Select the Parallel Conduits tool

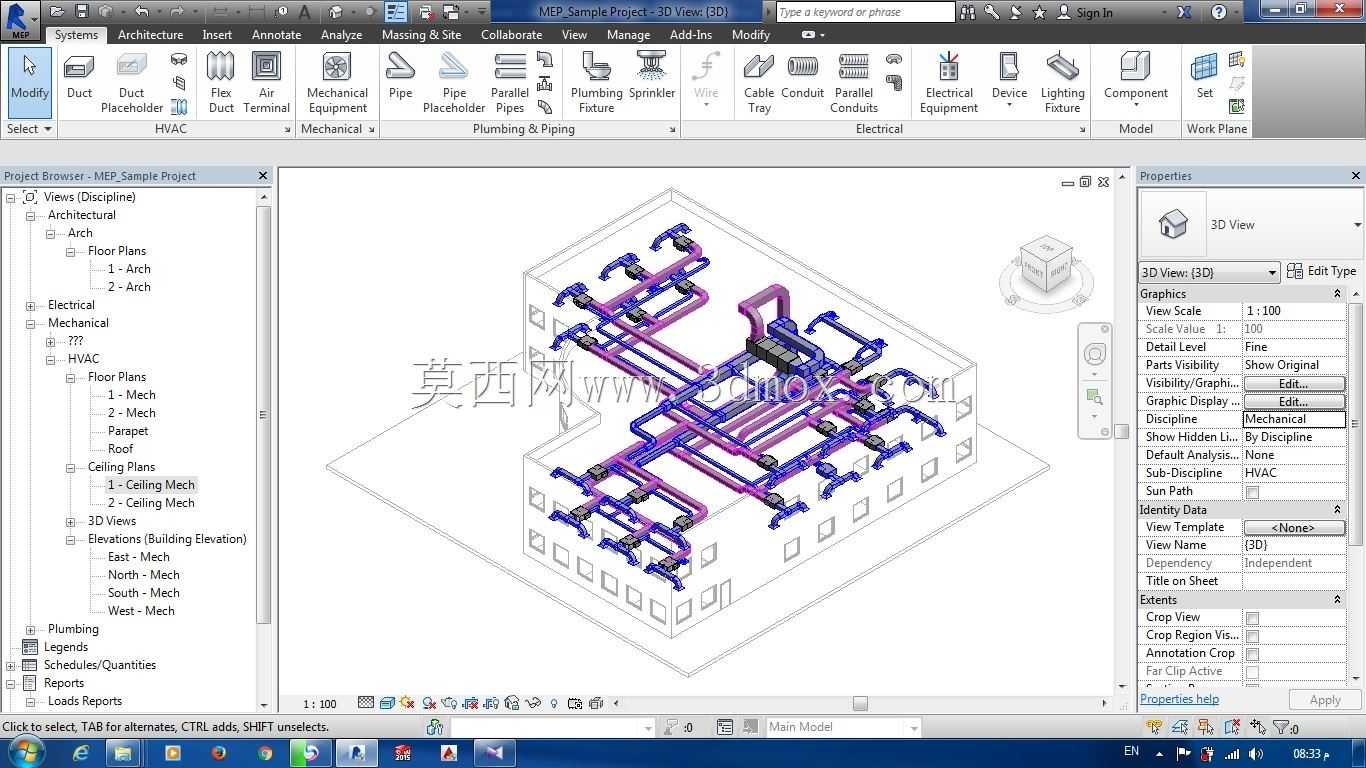854,82
